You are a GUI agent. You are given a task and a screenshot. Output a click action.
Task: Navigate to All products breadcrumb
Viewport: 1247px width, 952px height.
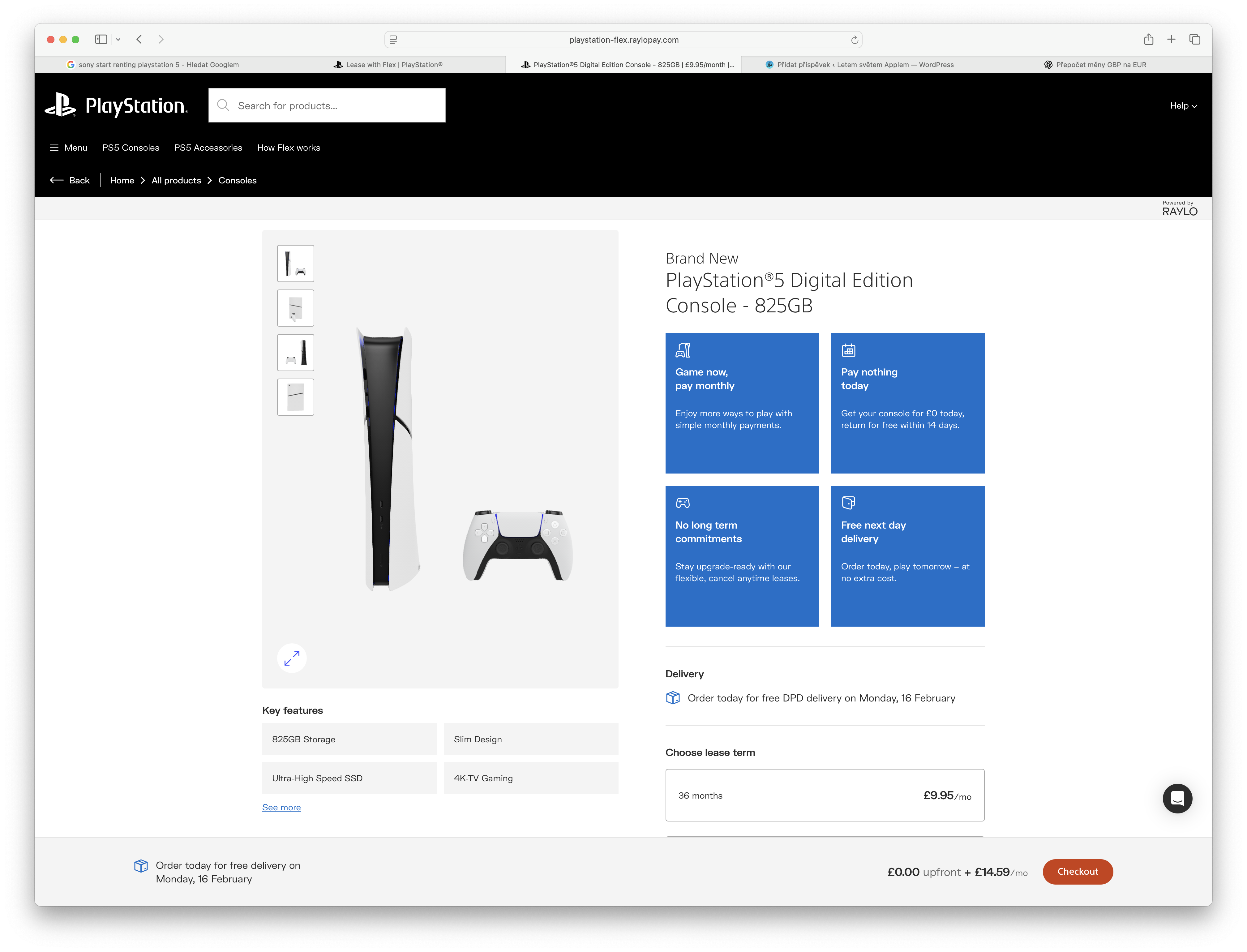coord(176,180)
